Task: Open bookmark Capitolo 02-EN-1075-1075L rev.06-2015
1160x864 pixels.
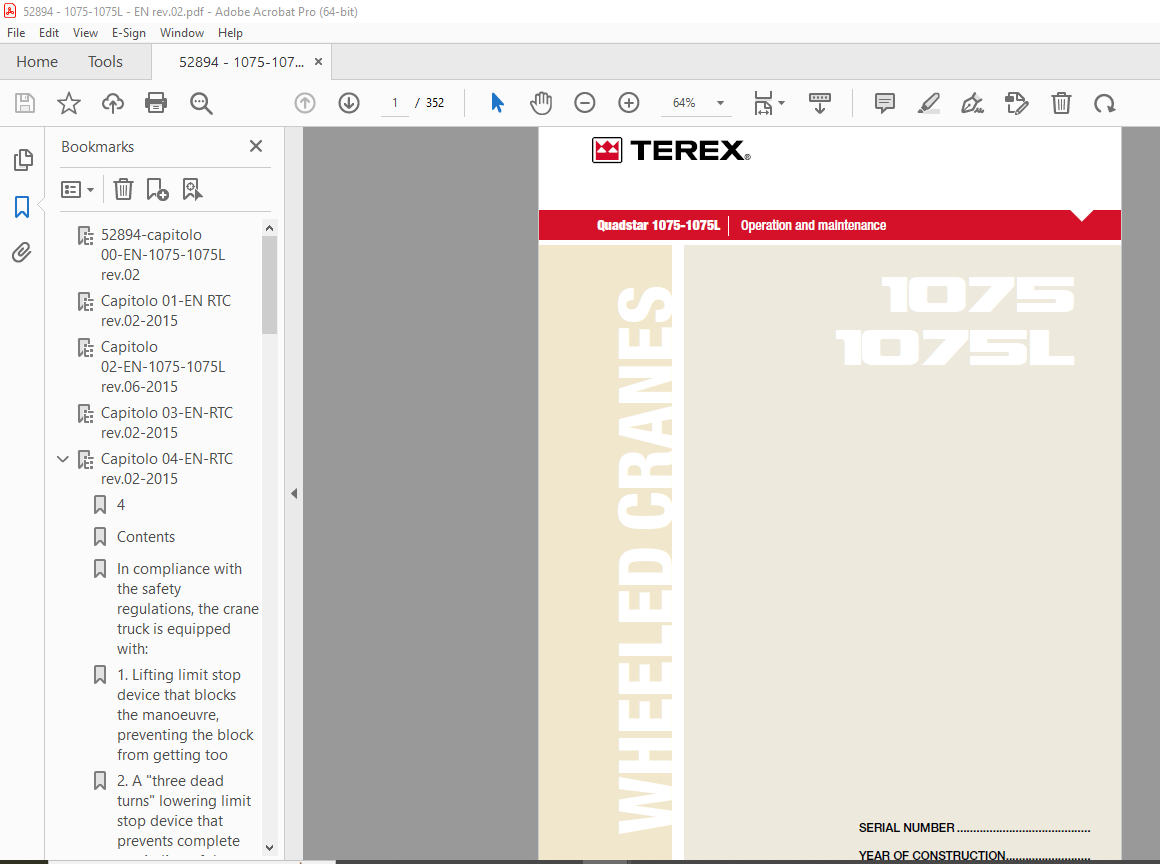Action: pos(163,367)
